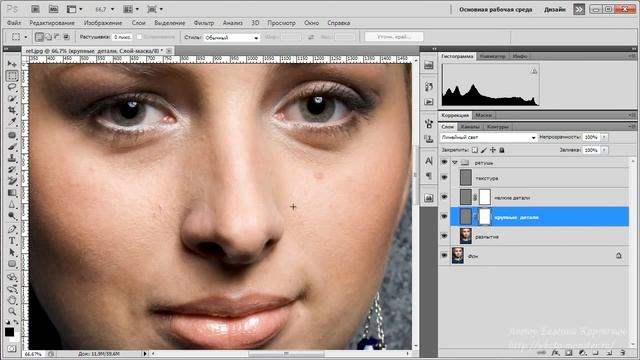Screen dimensions: 640x360
Task: Open the 'Выделение' menu
Action: [170, 23]
